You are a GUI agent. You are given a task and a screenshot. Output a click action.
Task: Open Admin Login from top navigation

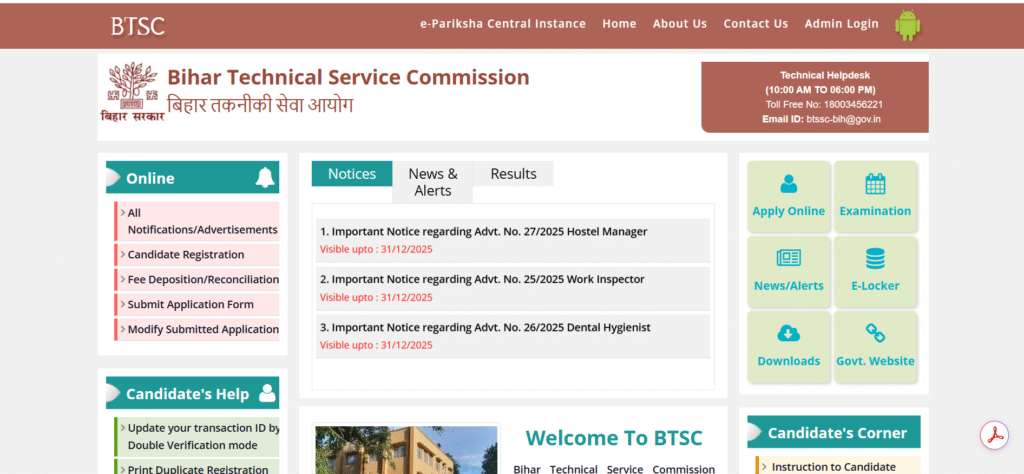pyautogui.click(x=841, y=24)
